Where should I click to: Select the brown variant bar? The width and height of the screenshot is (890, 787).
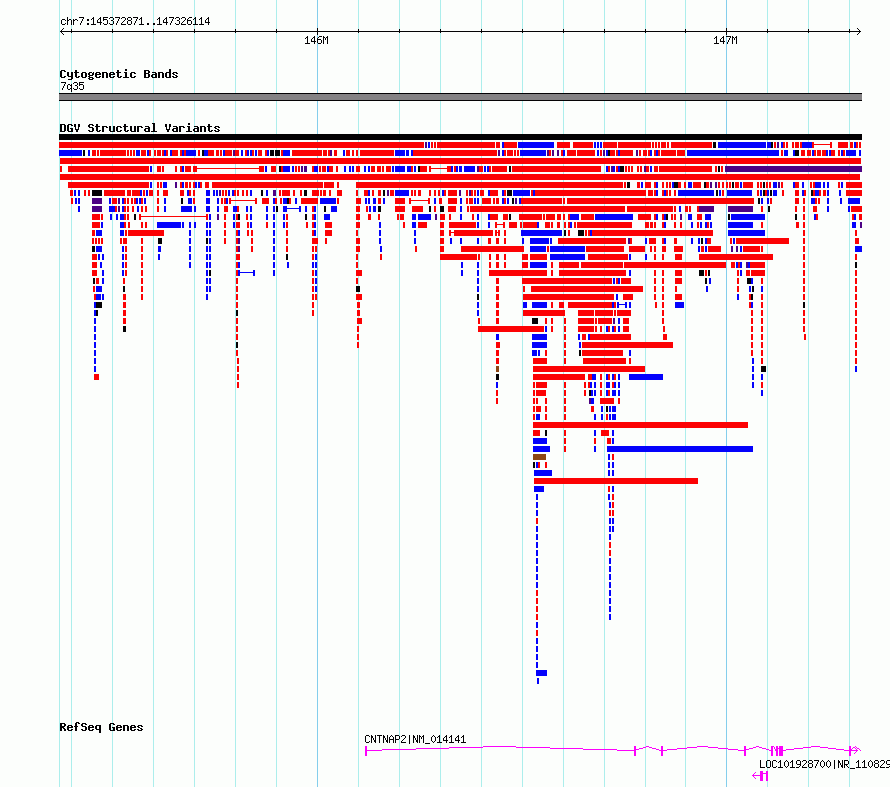click(539, 457)
